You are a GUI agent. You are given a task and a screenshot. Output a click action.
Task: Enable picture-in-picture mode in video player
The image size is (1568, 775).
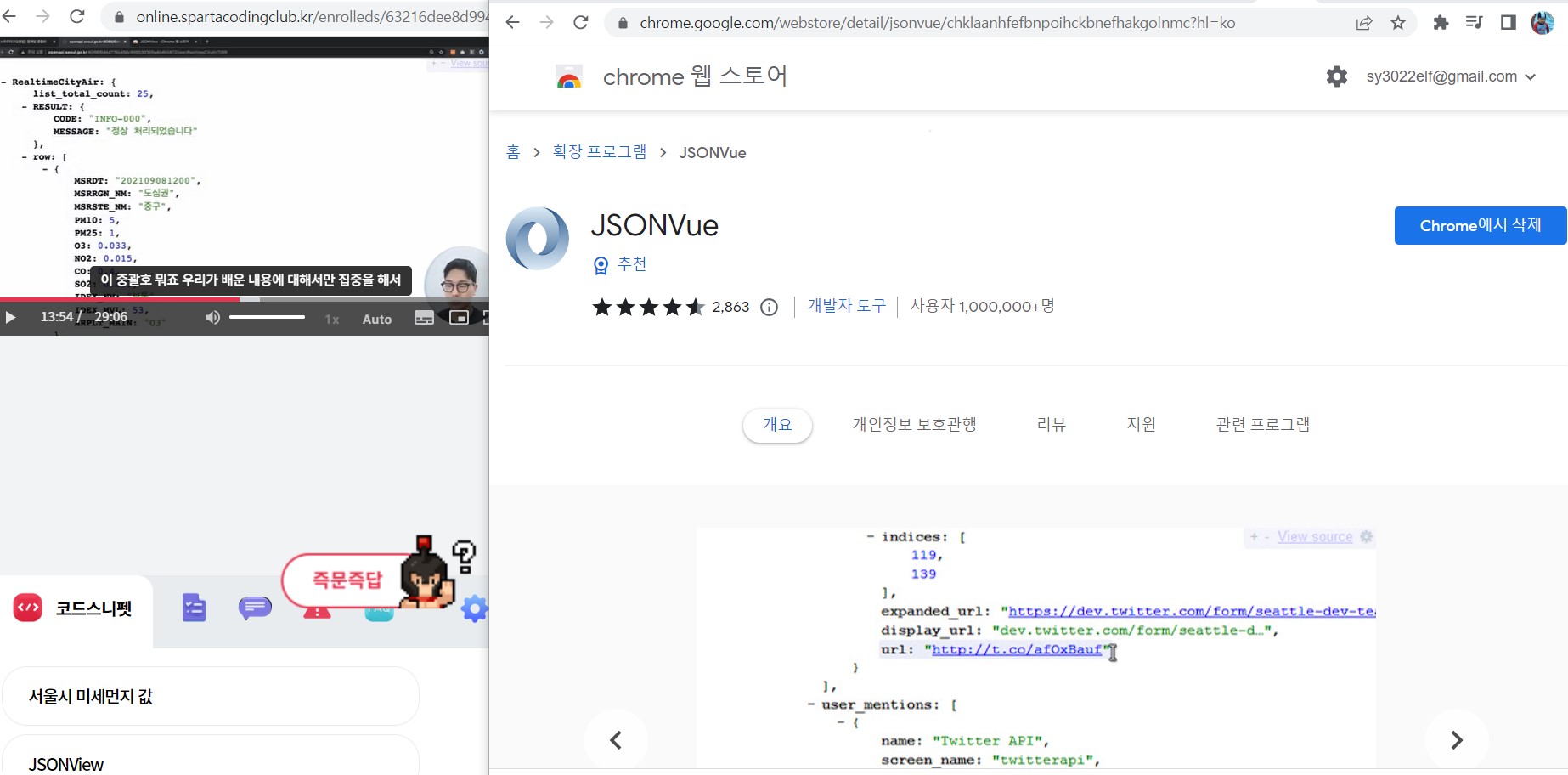(459, 318)
